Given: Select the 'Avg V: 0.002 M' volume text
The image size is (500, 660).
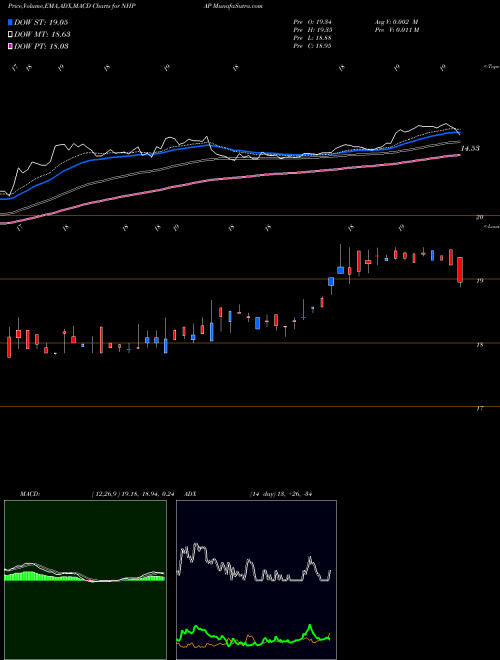Looking at the screenshot, I should pos(395,22).
